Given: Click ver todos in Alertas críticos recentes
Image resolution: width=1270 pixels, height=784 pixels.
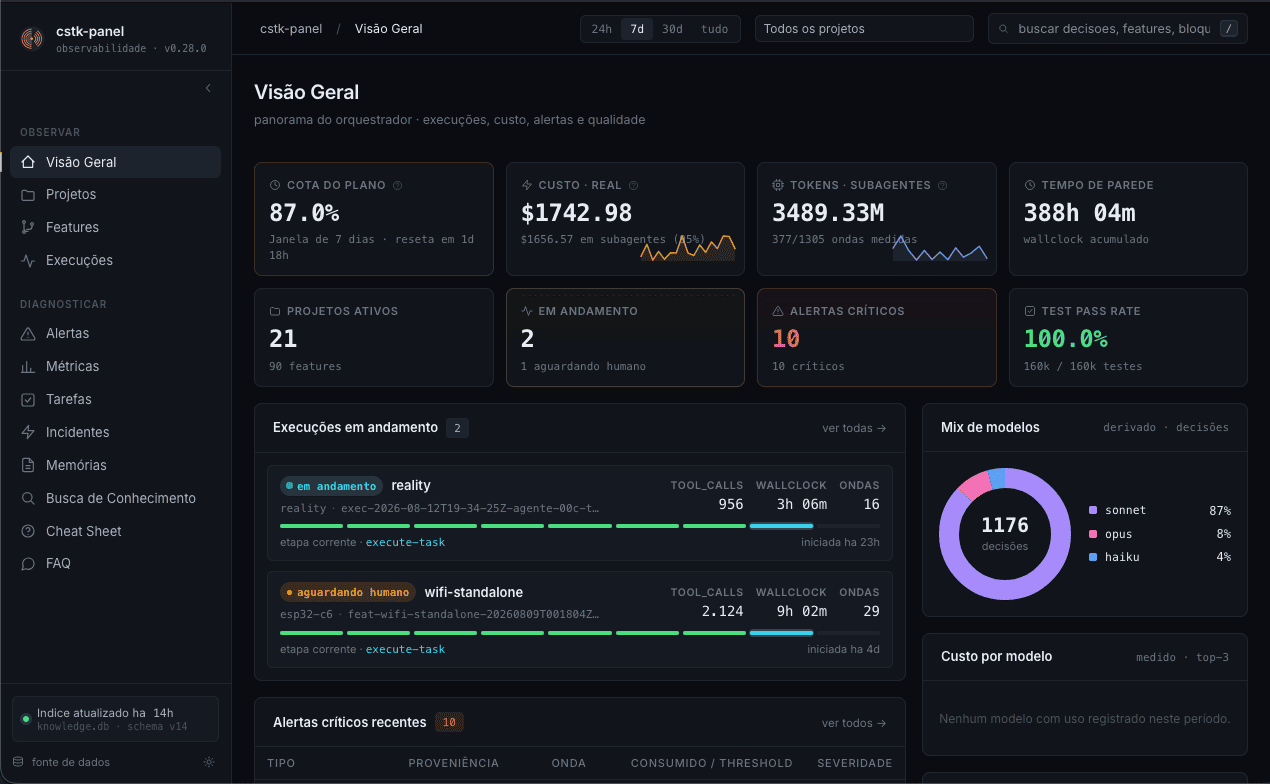Looking at the screenshot, I should (854, 723).
